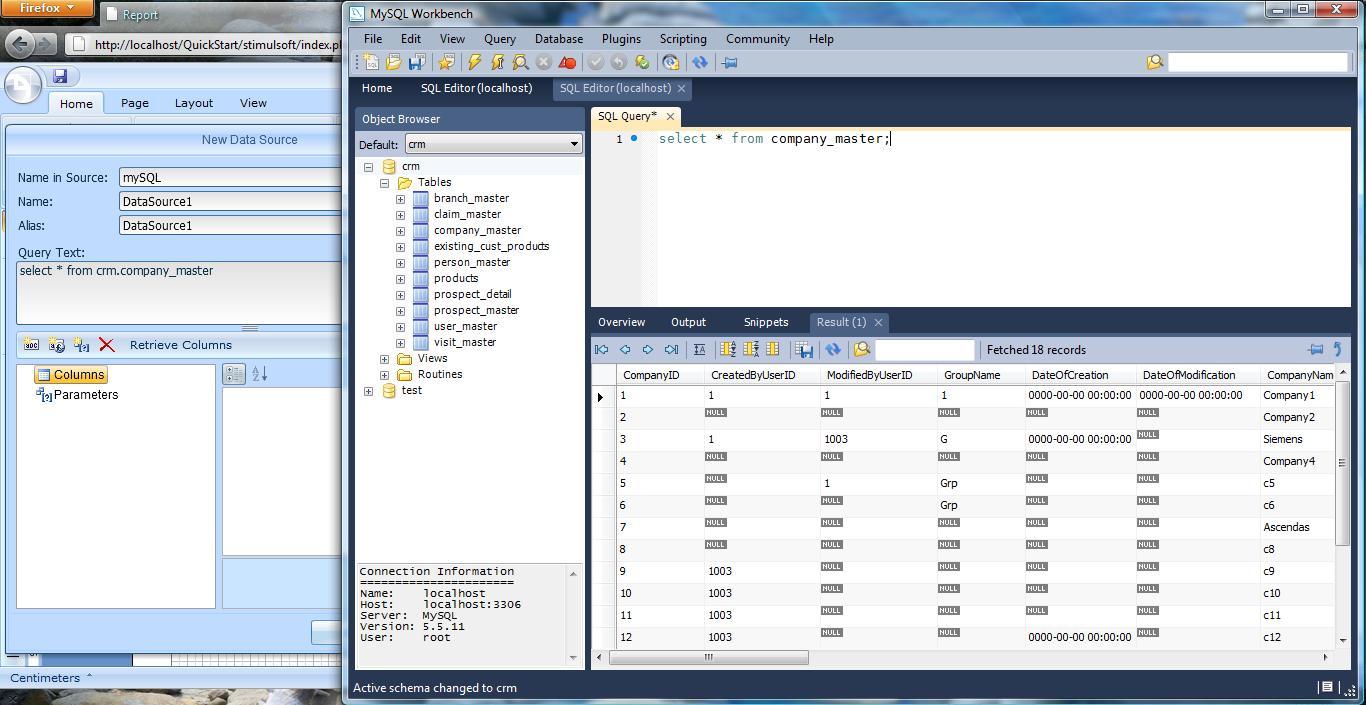
Task: Open the Layout tab in report designer
Action: tap(194, 103)
